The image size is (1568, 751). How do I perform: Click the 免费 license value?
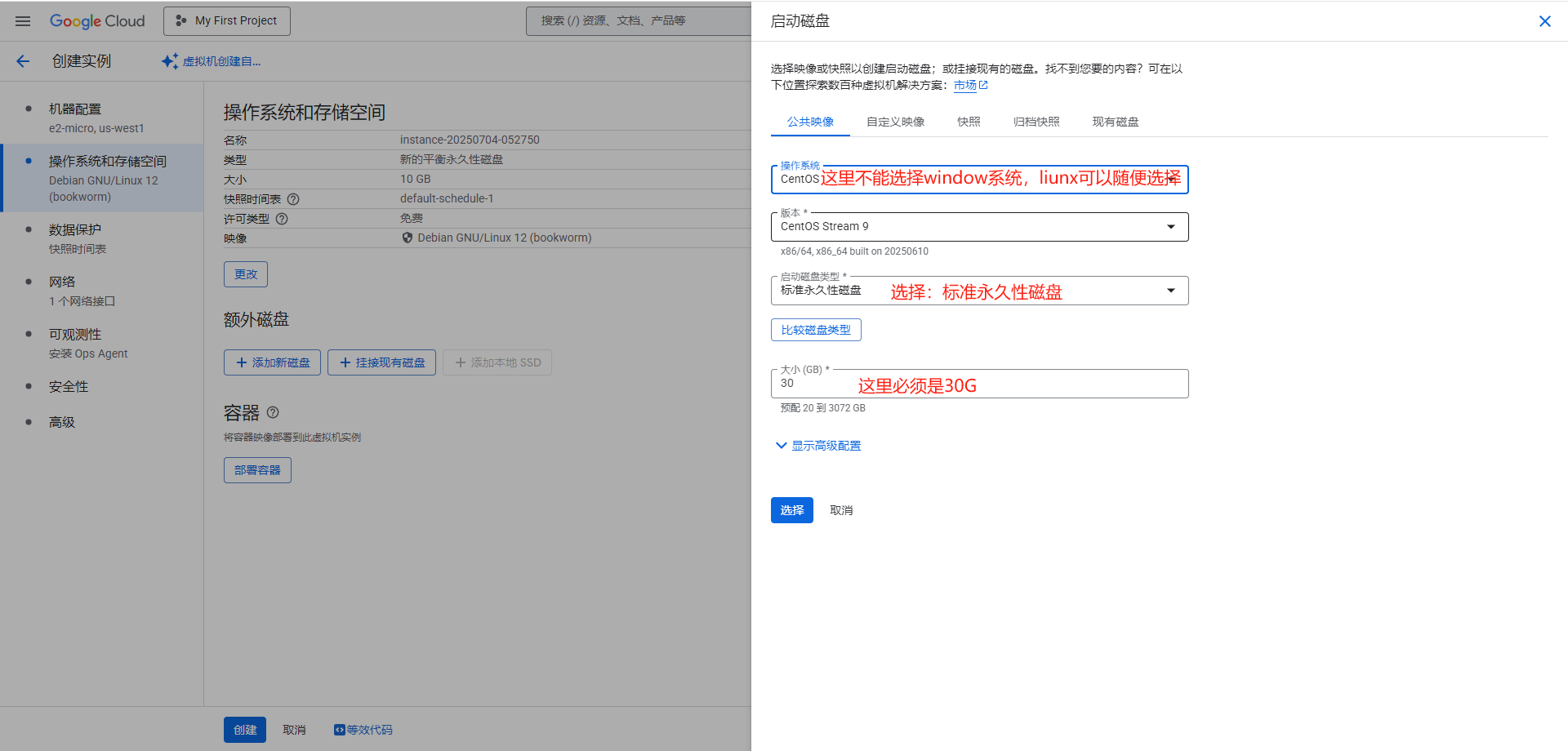coord(412,218)
